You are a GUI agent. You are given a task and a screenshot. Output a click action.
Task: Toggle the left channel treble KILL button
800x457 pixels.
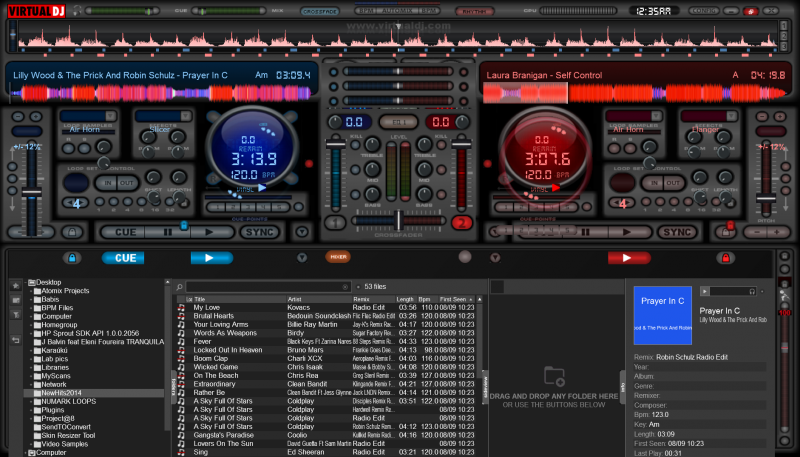pos(356,145)
